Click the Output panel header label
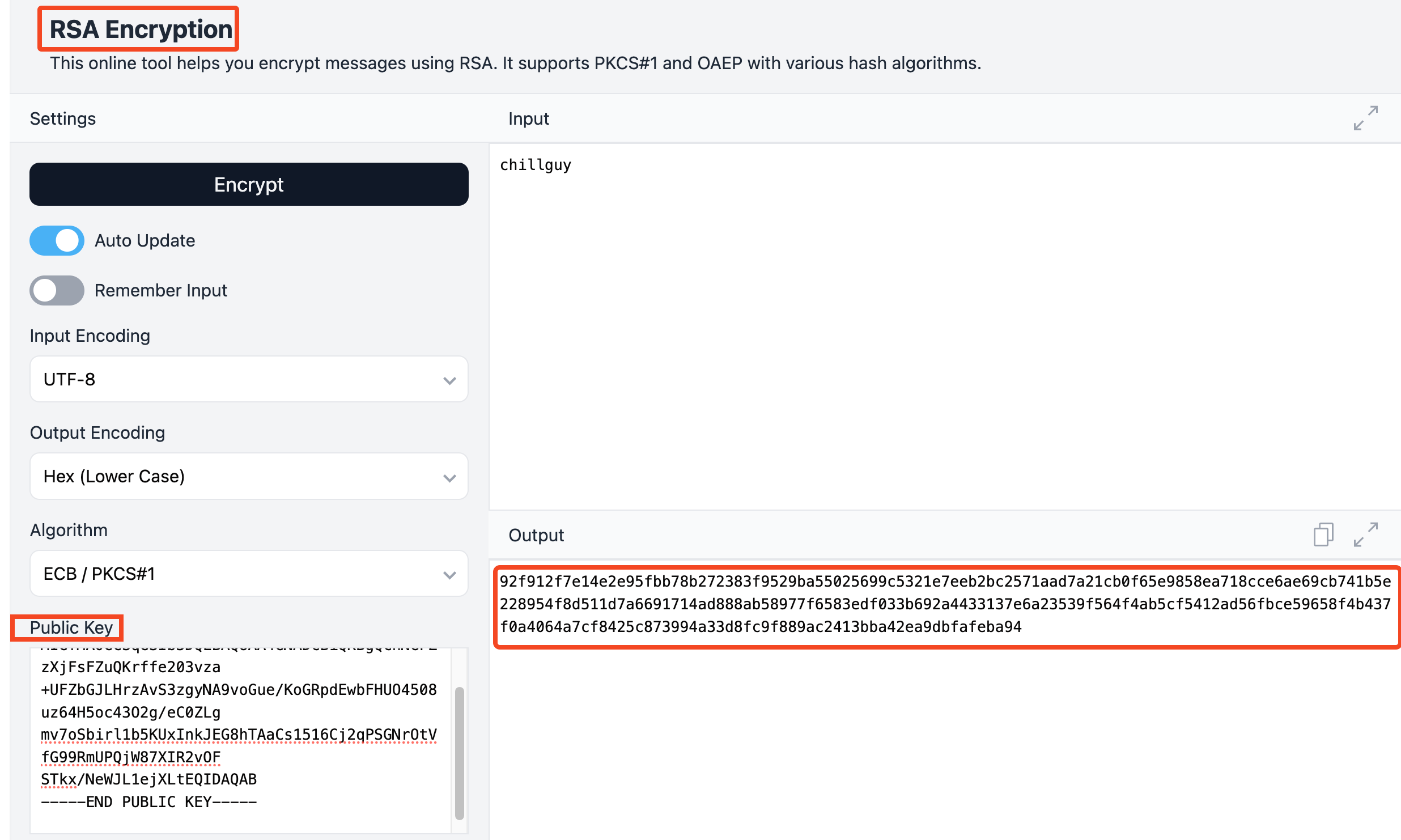 click(x=536, y=535)
